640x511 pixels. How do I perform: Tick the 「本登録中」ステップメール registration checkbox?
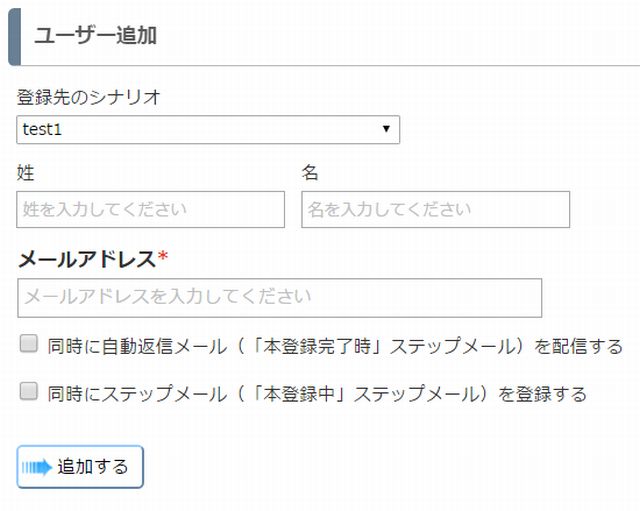29,391
